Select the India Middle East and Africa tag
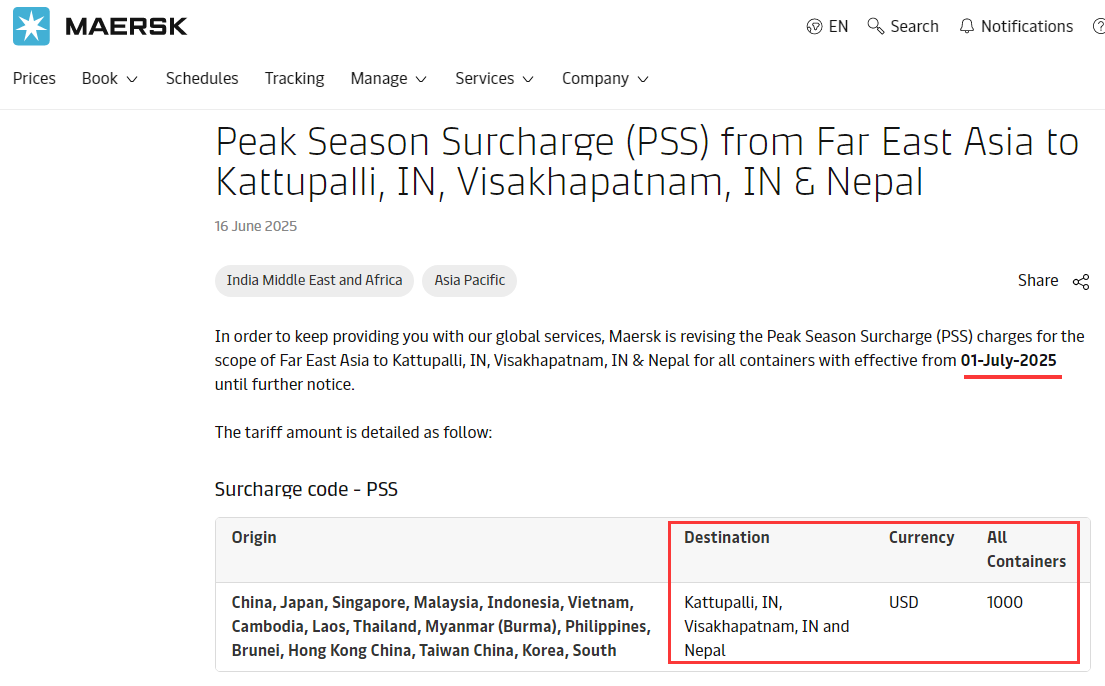The height and width of the screenshot is (686, 1105). [x=314, y=280]
